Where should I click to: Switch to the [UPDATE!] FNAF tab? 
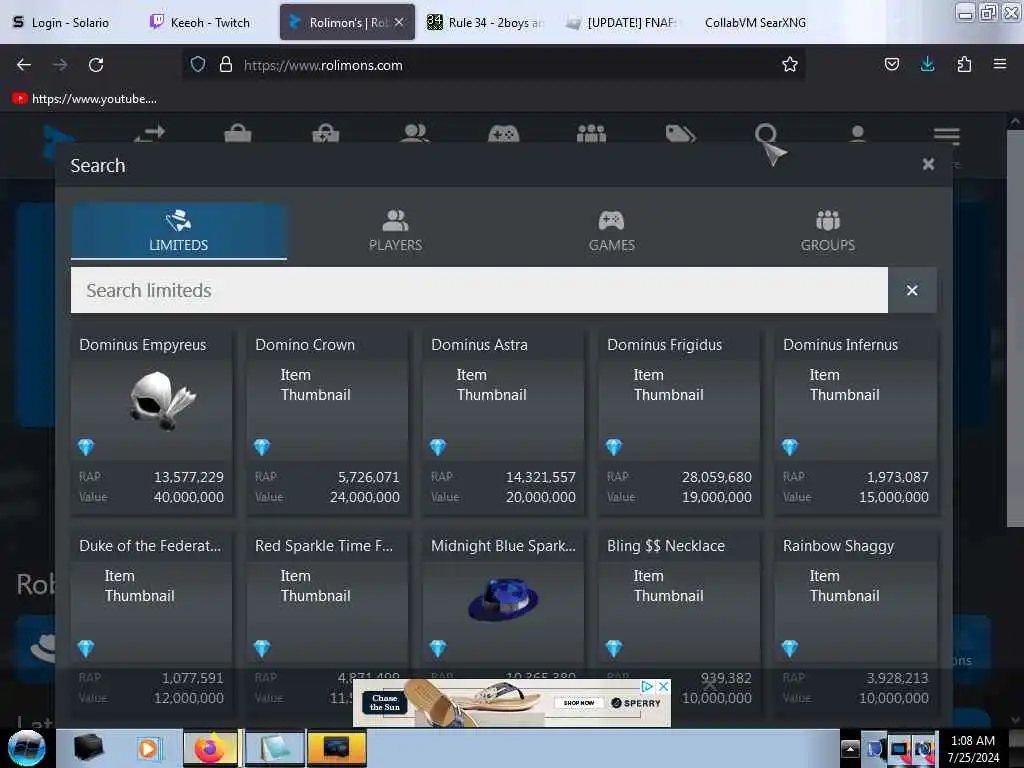[x=622, y=22]
